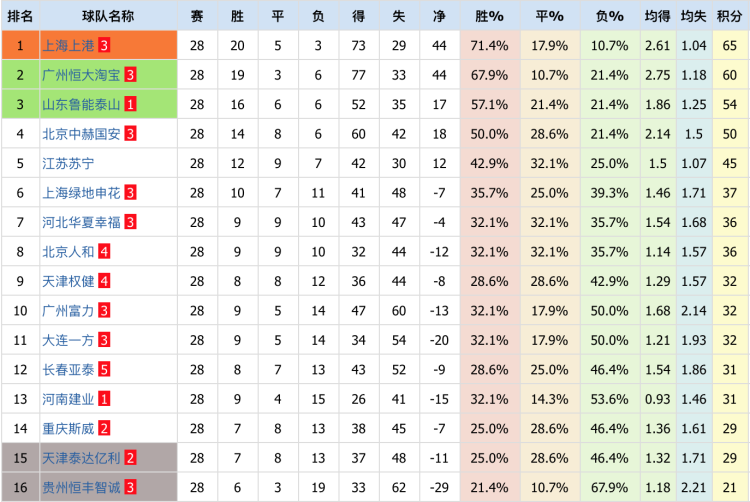Image resolution: width=750 pixels, height=502 pixels.
Task: Click red badge next to 长春亚泰
Action: (104, 370)
